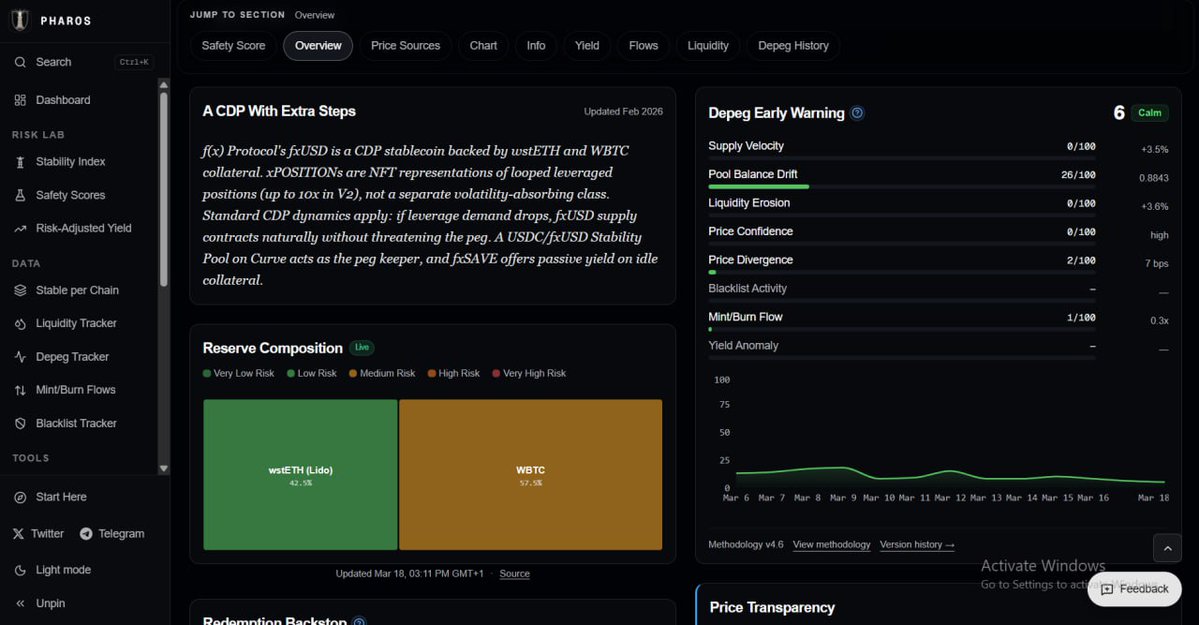Click the Updated Feb 2026 text

(x=623, y=112)
